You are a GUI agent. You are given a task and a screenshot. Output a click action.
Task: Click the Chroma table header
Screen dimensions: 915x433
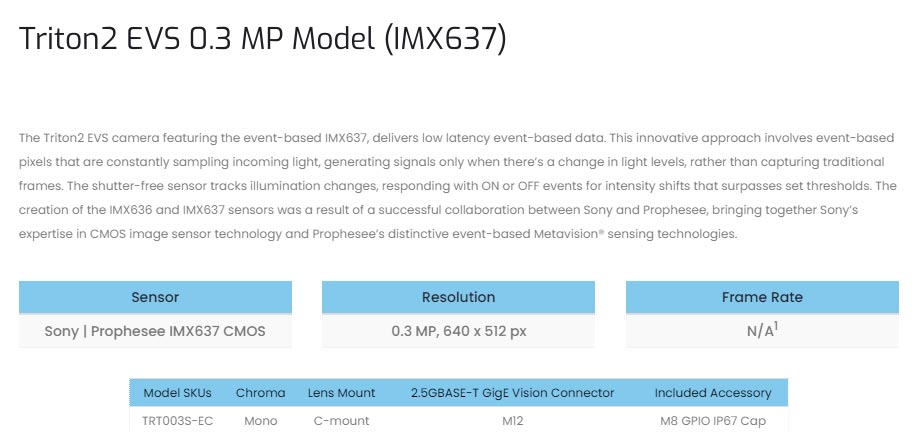(260, 393)
